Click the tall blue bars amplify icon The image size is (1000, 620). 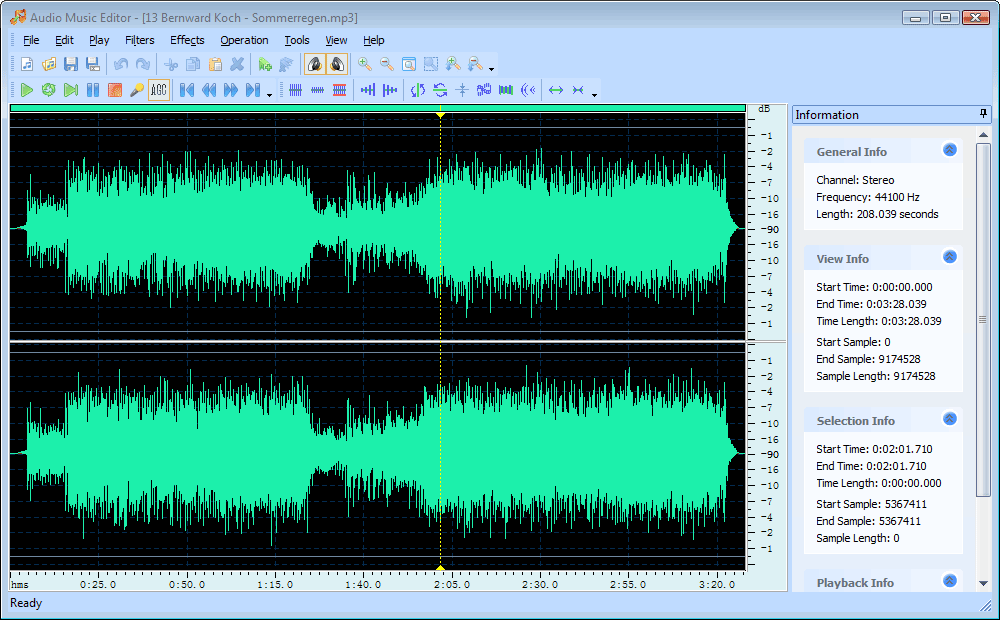295,90
